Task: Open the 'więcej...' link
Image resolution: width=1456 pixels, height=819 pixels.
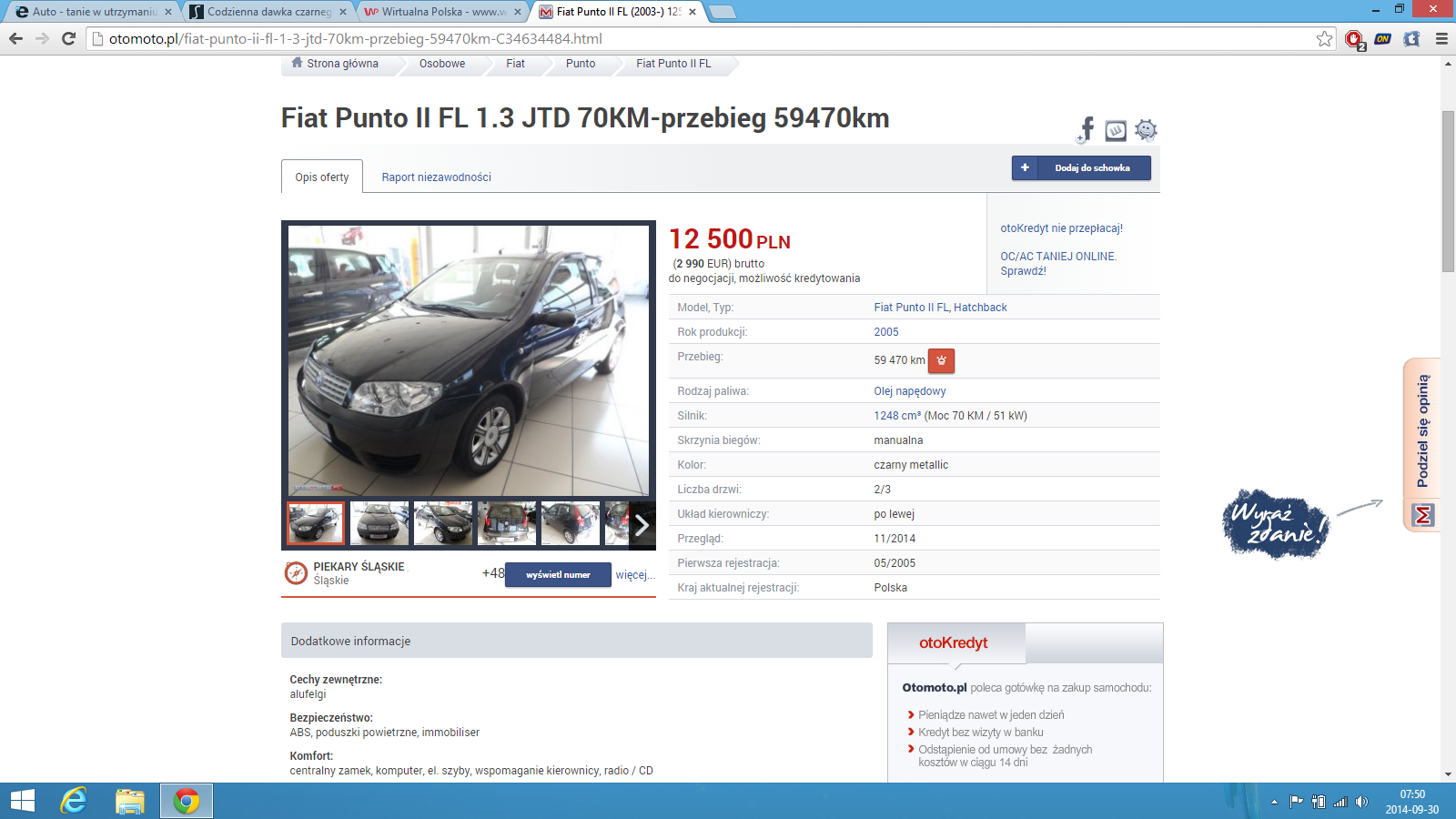Action: click(x=635, y=575)
